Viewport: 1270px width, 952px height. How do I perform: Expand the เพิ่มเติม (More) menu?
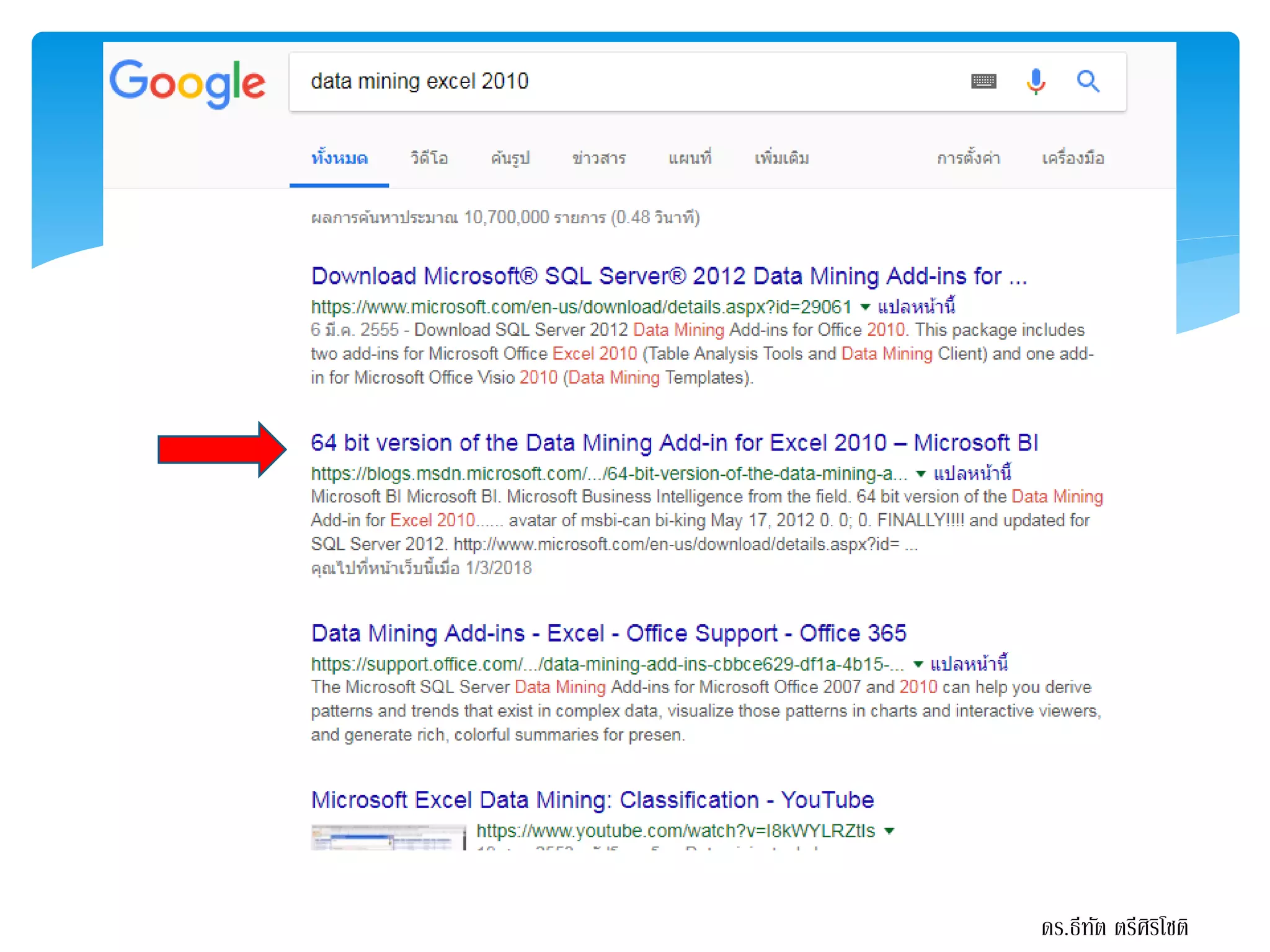pyautogui.click(x=781, y=159)
